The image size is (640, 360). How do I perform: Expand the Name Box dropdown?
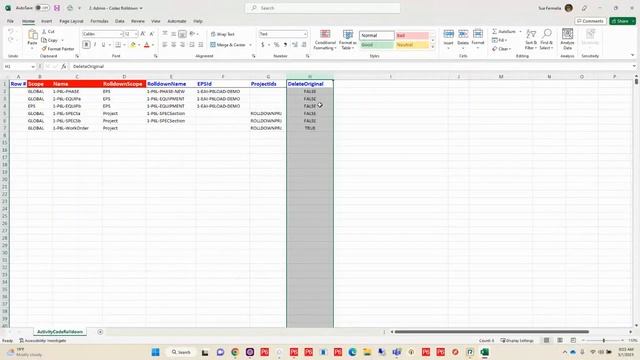coord(33,67)
